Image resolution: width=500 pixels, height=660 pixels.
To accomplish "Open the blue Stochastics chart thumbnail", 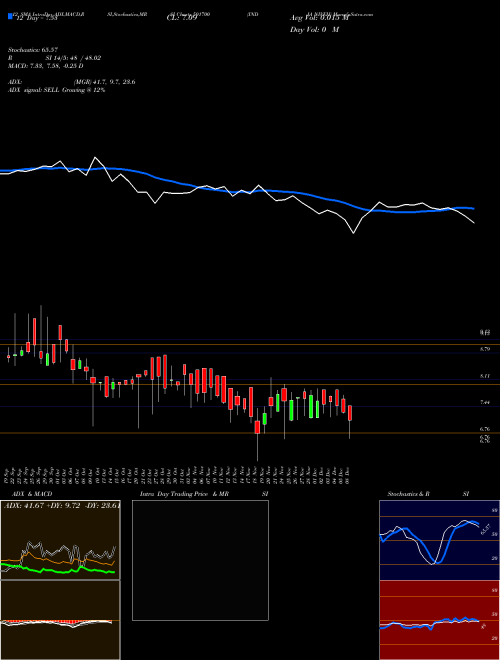I will coord(439,540).
